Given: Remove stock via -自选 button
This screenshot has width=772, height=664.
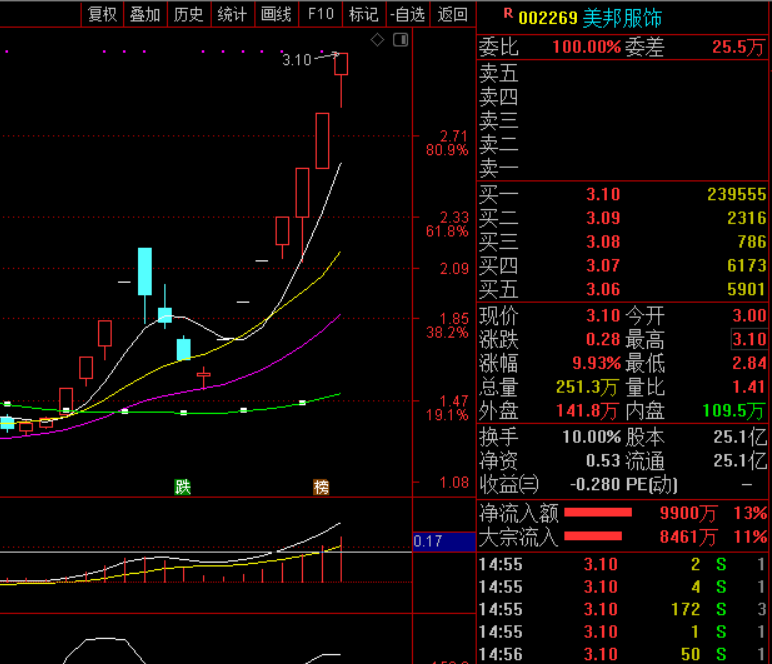Looking at the screenshot, I should click(x=407, y=14).
